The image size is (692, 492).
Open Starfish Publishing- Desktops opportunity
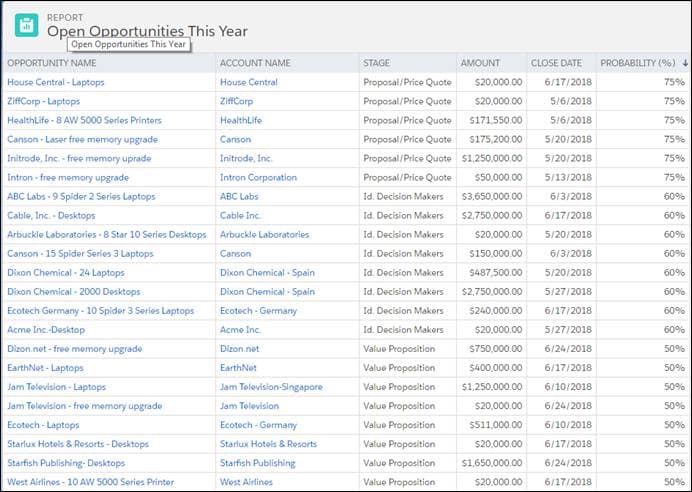point(66,463)
